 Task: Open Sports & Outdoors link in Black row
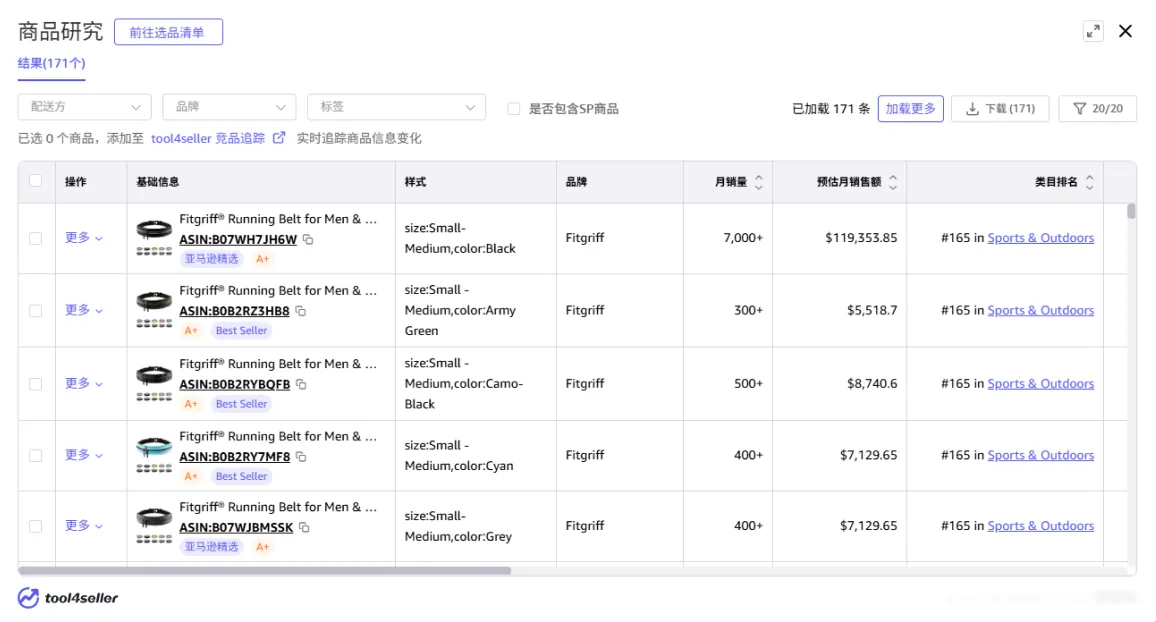(1040, 238)
